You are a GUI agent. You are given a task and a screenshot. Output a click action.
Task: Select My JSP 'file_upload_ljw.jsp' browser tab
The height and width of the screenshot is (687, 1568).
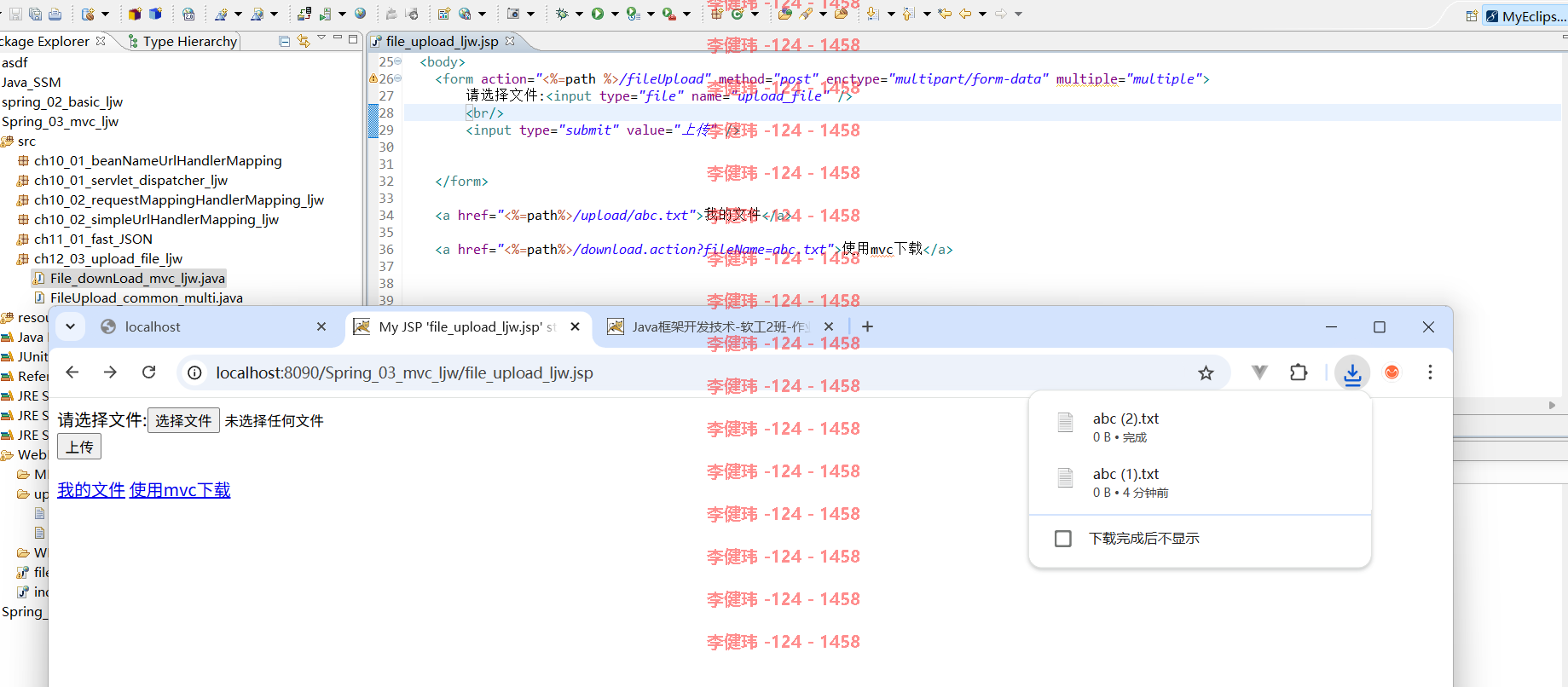(467, 327)
